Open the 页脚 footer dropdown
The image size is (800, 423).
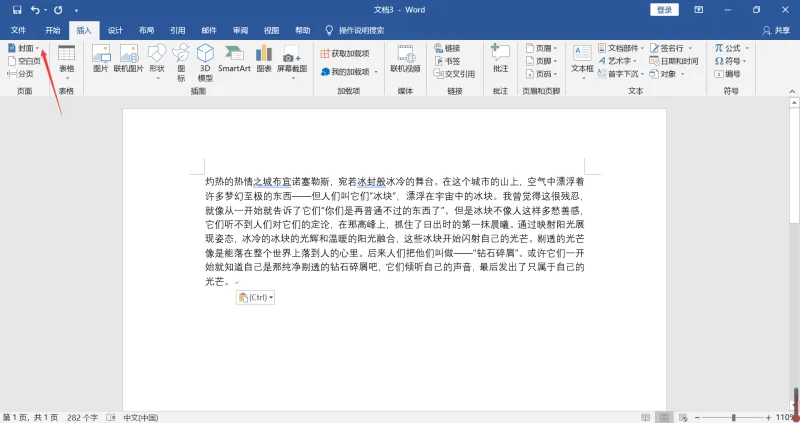pos(541,61)
